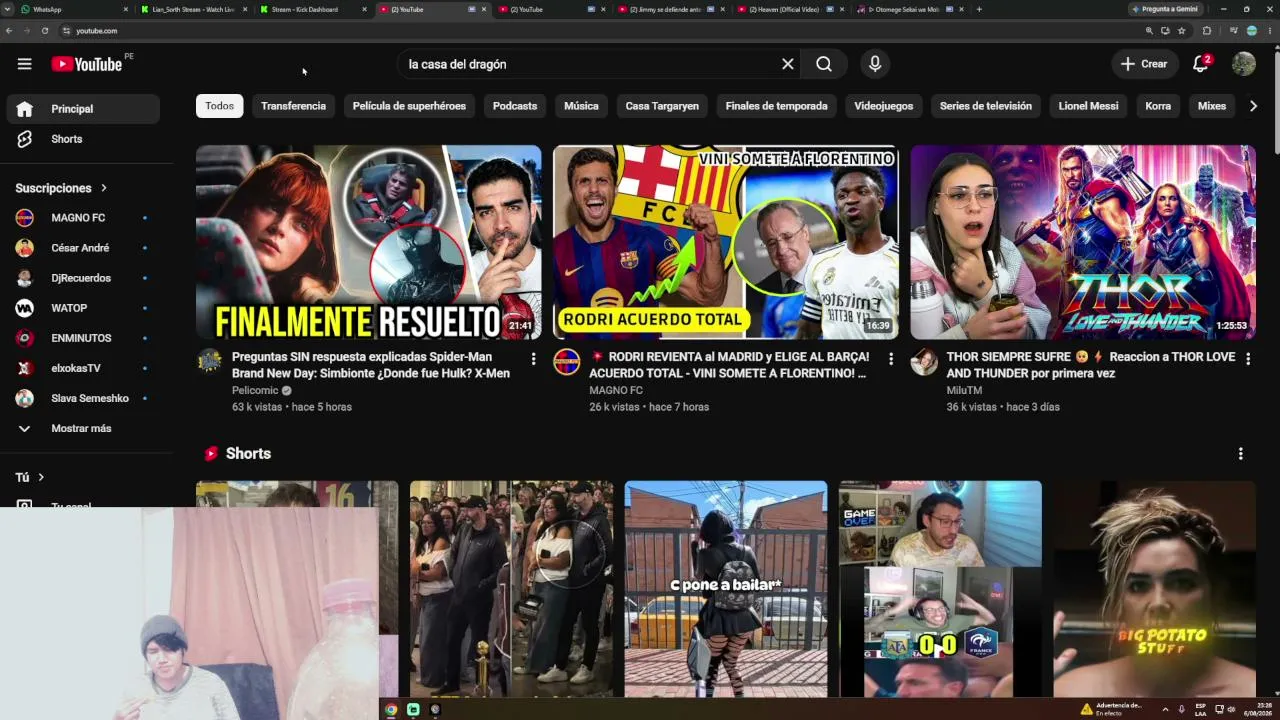Image resolution: width=1280 pixels, height=720 pixels.
Task: Open the MAGNO FC subscription
Action: [83, 218]
